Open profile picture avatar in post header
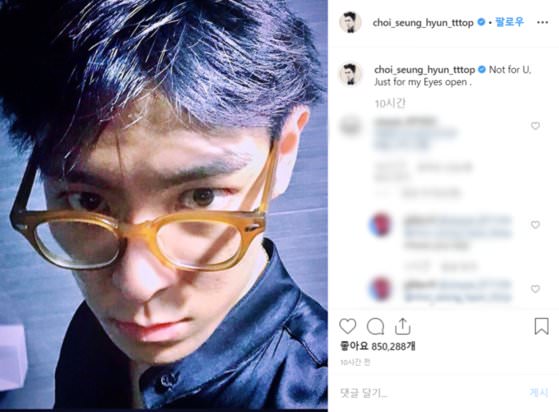The width and height of the screenshot is (559, 412). point(350,22)
